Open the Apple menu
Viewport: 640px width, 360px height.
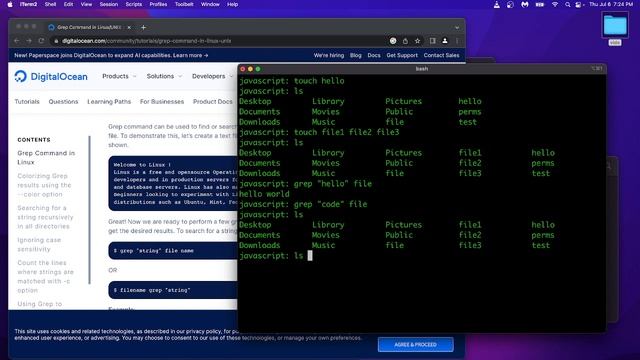pyautogui.click(x=10, y=4)
